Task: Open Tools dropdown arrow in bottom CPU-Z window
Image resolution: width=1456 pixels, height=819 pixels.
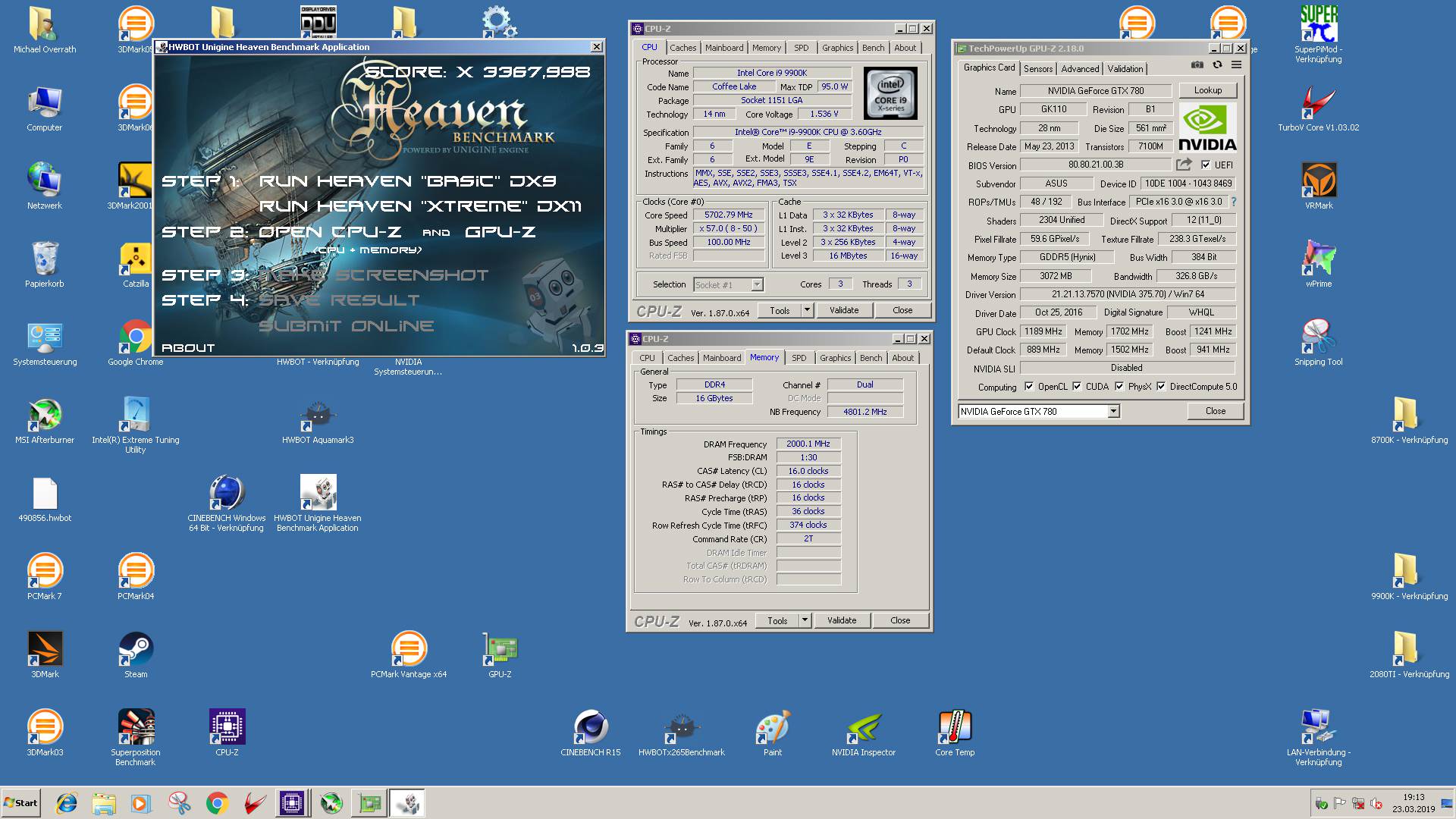Action: (x=805, y=620)
